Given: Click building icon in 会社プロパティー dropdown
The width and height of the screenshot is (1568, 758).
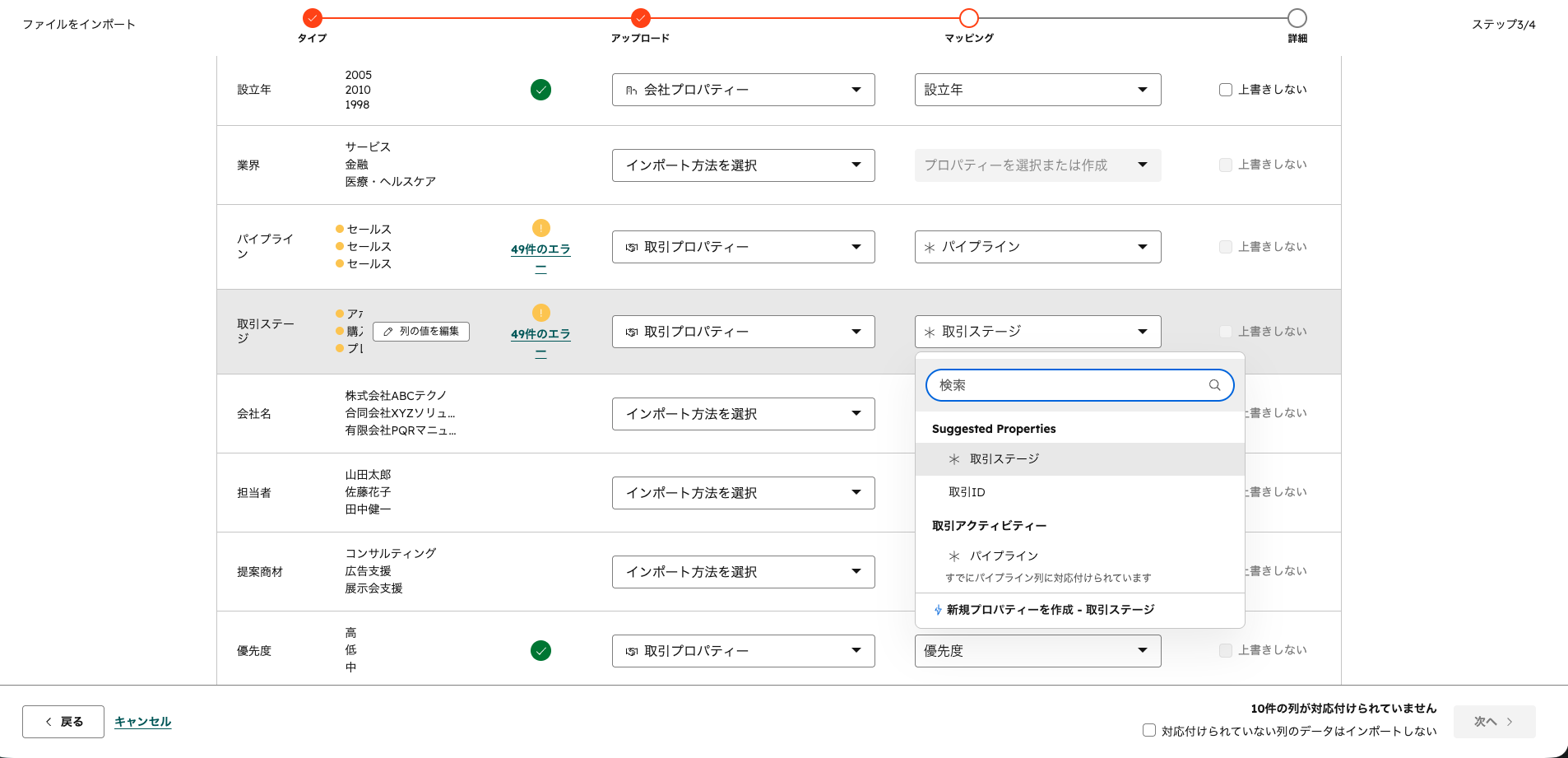Looking at the screenshot, I should (631, 90).
